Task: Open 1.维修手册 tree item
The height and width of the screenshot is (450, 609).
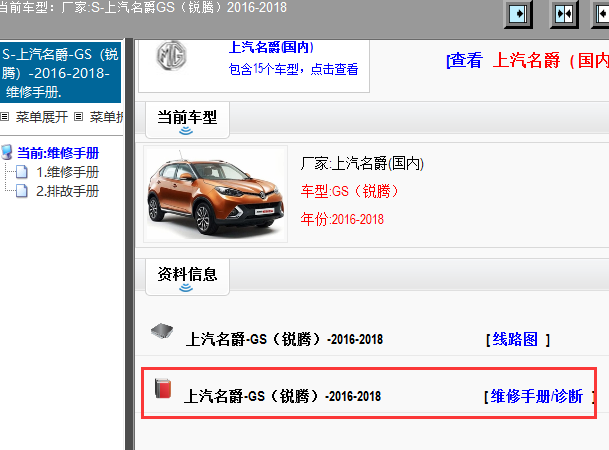Action: pyautogui.click(x=68, y=172)
